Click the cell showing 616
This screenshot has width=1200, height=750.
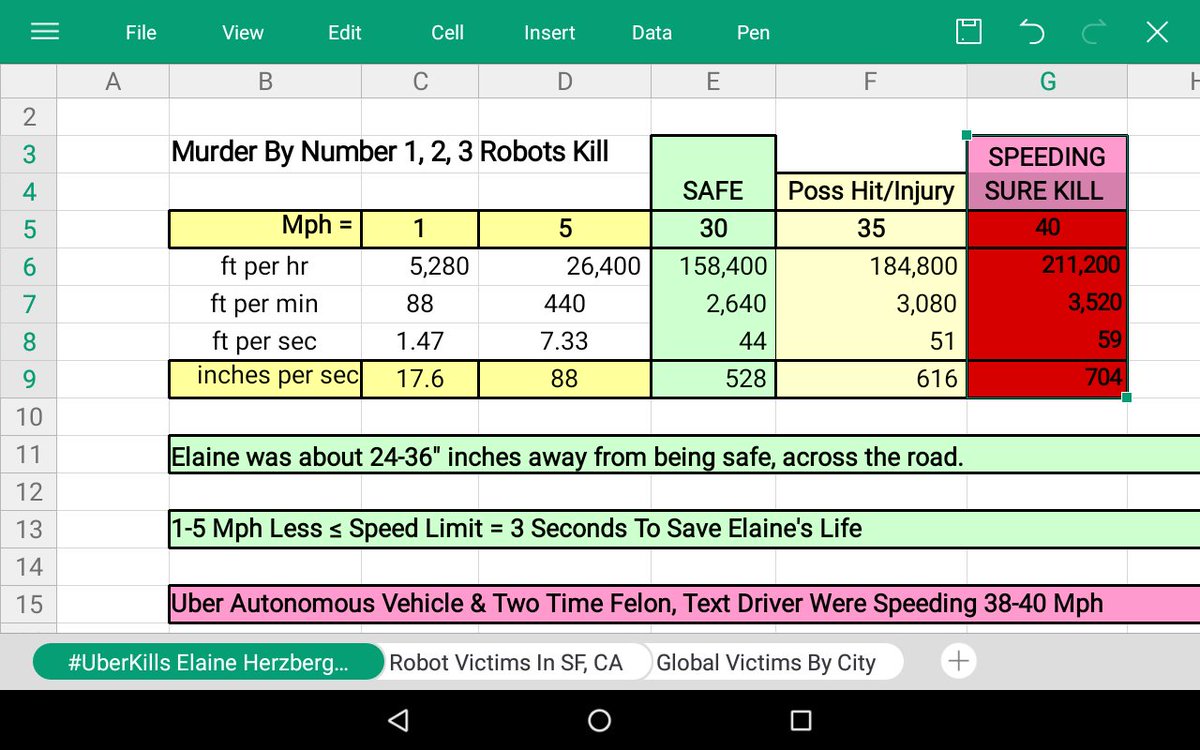[871, 379]
